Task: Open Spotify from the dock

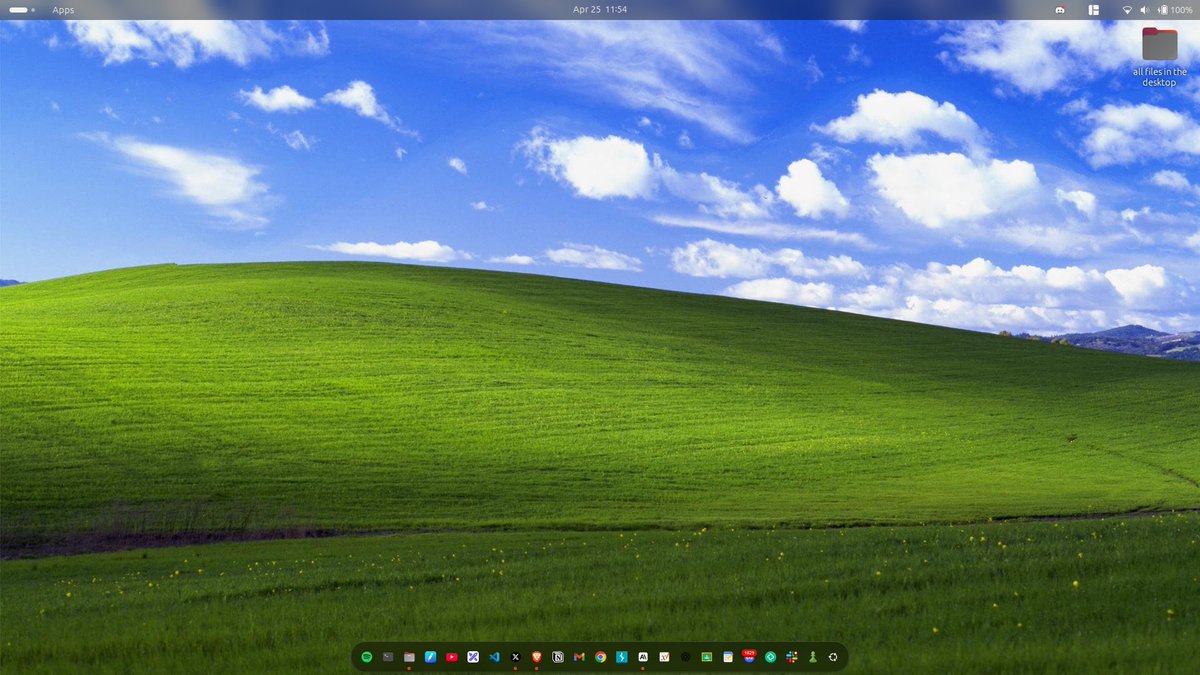Action: click(367, 657)
